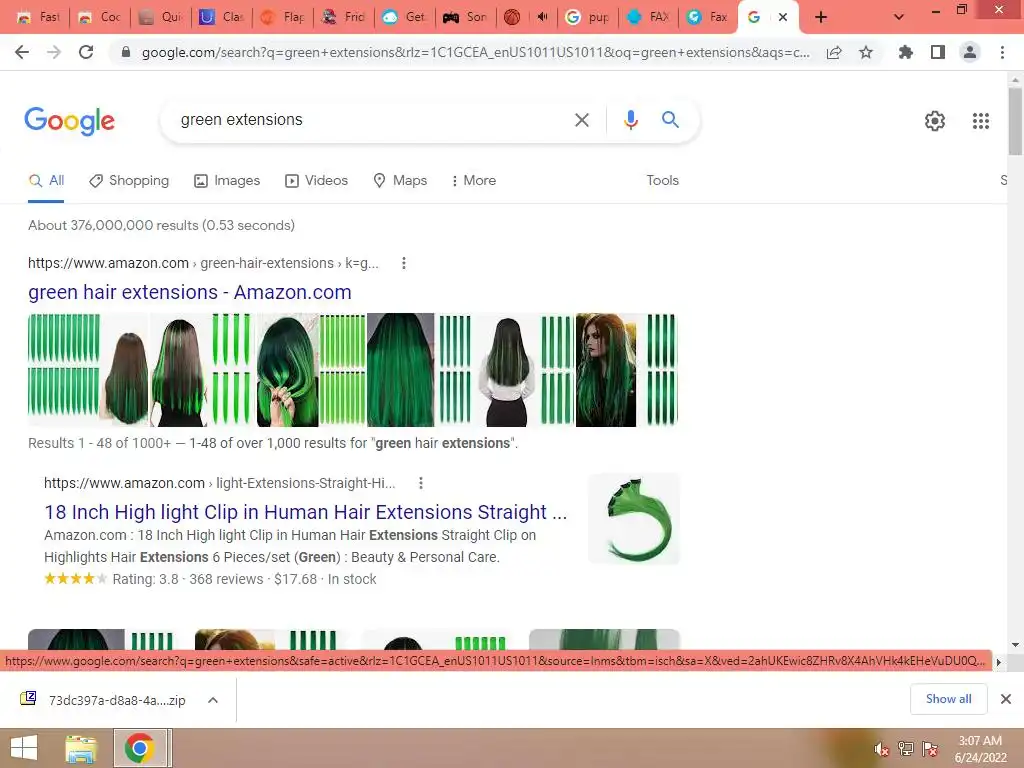Switch to Maps results
Viewport: 1024px width, 768px height.
pyautogui.click(x=400, y=181)
